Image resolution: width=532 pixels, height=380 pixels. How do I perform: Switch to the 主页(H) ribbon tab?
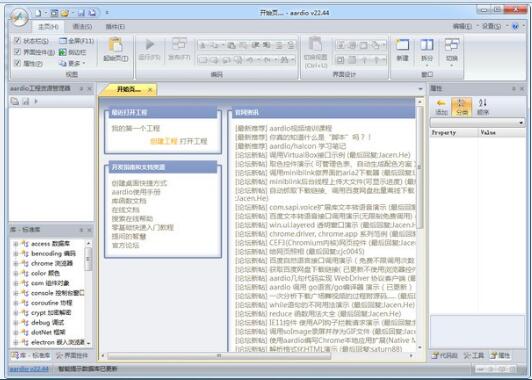48,26
